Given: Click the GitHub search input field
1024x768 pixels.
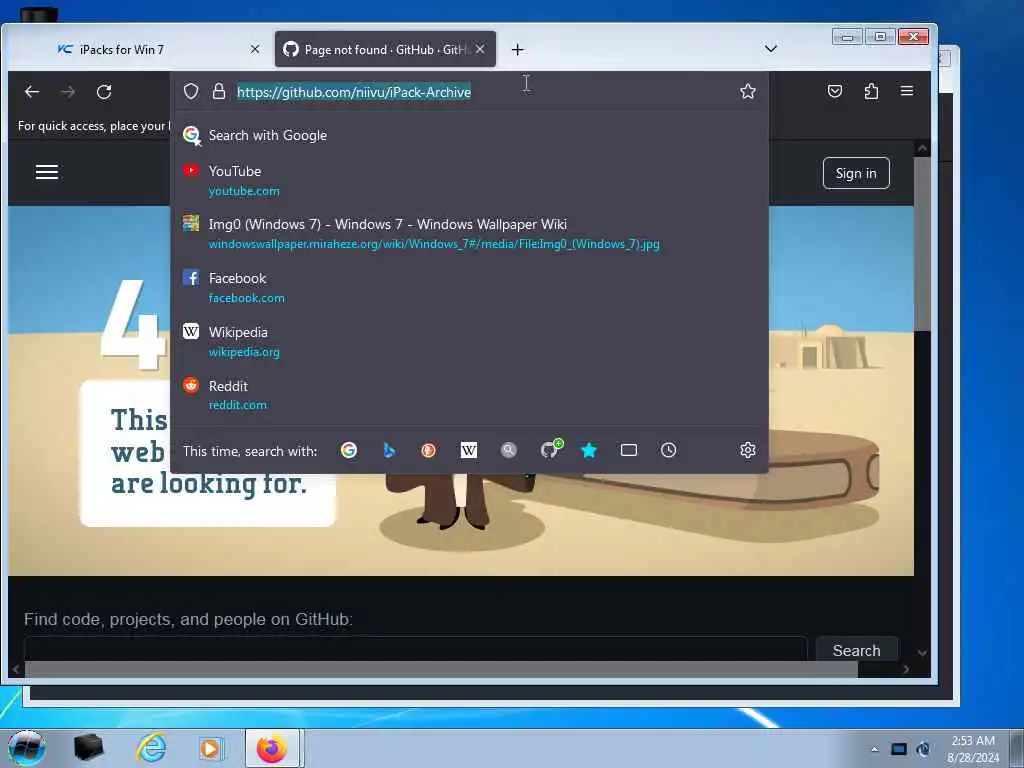Looking at the screenshot, I should coord(415,649).
